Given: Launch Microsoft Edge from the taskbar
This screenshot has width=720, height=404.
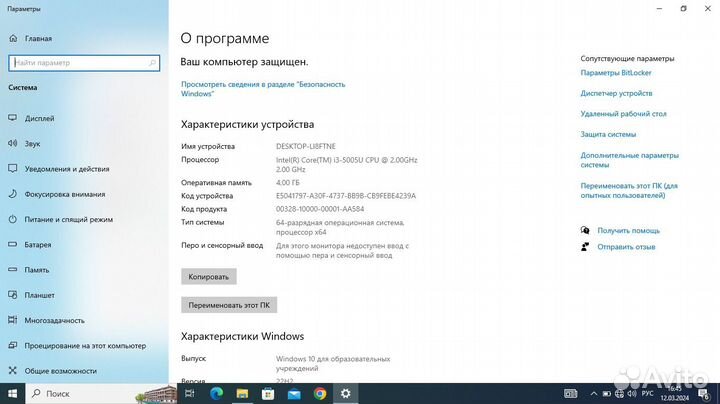Looking at the screenshot, I should tap(216, 393).
